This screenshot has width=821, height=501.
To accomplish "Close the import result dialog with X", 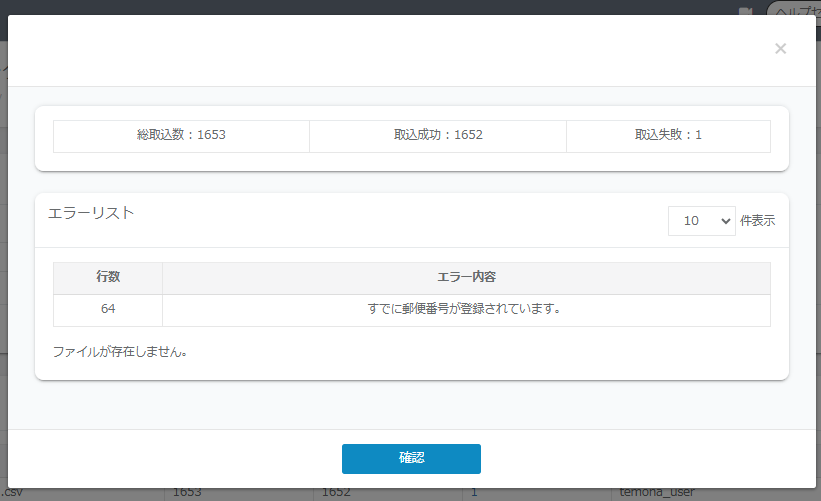I will (780, 49).
